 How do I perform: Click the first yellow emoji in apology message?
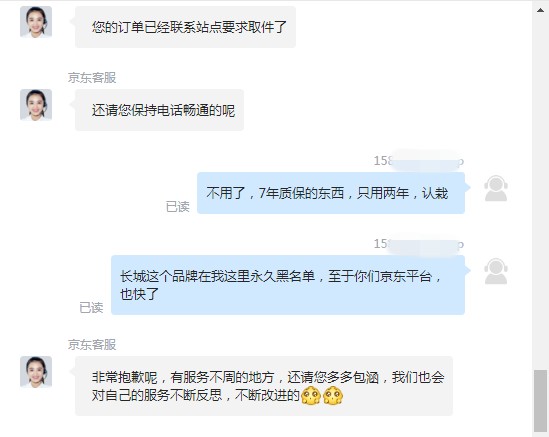coord(311,396)
